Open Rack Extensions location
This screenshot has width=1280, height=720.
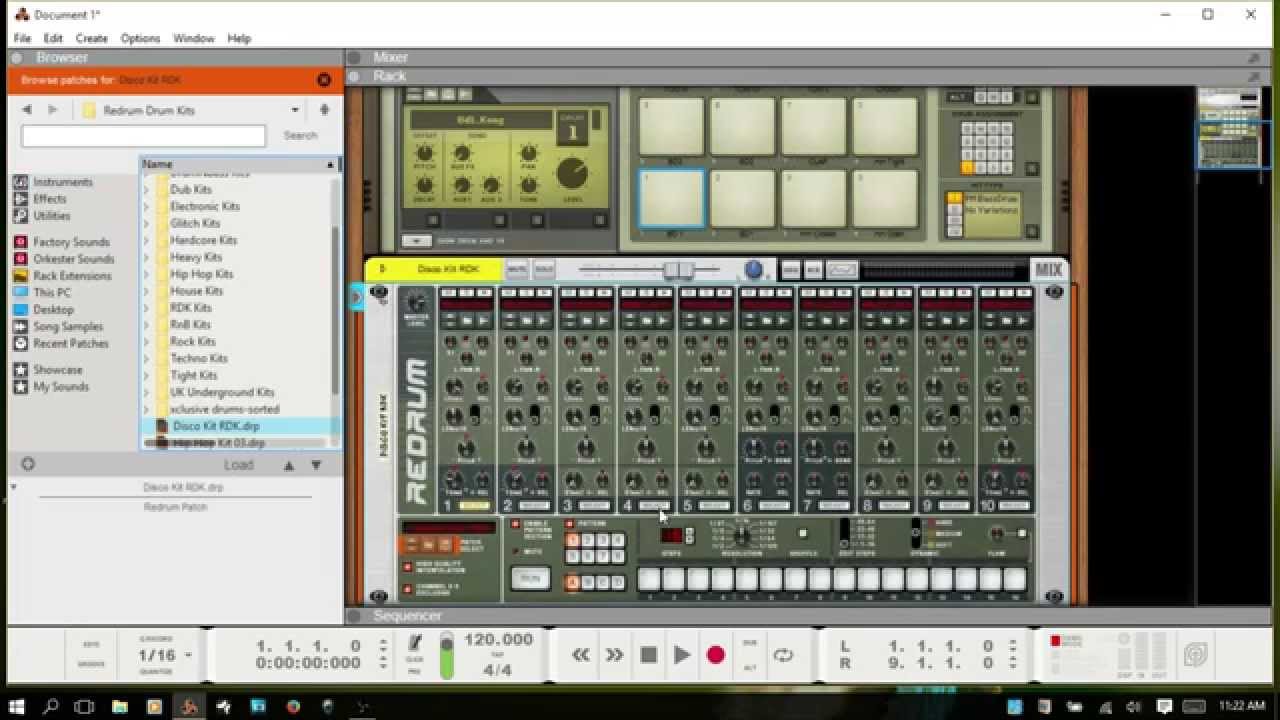(x=62, y=276)
